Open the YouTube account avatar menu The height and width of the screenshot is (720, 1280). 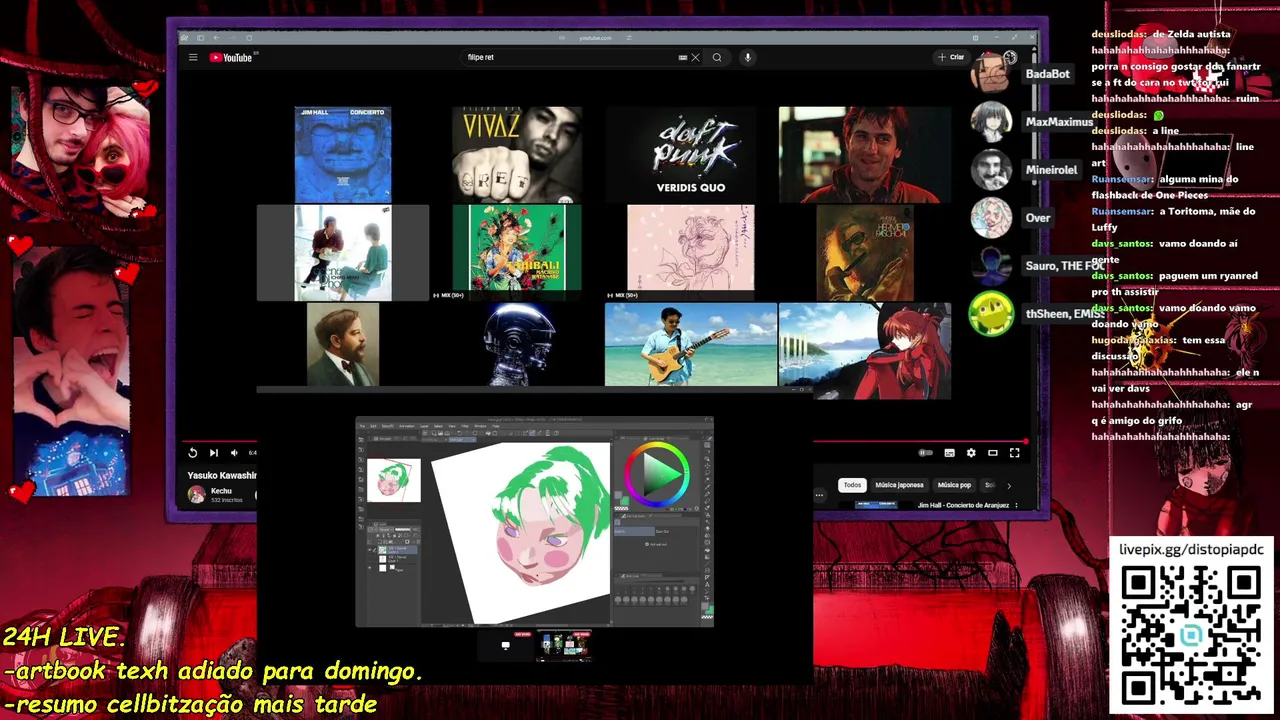pos(1010,57)
